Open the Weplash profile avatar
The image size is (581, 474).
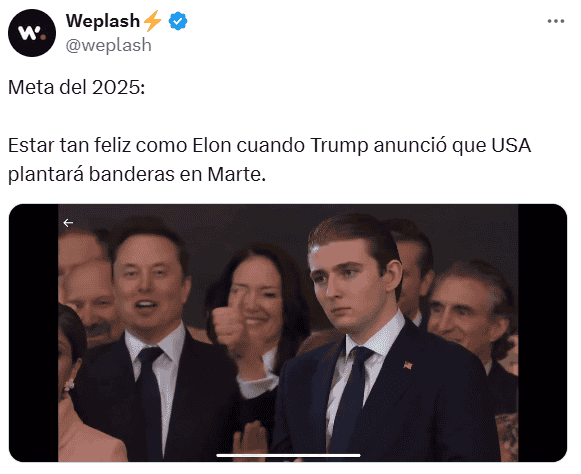click(x=32, y=33)
